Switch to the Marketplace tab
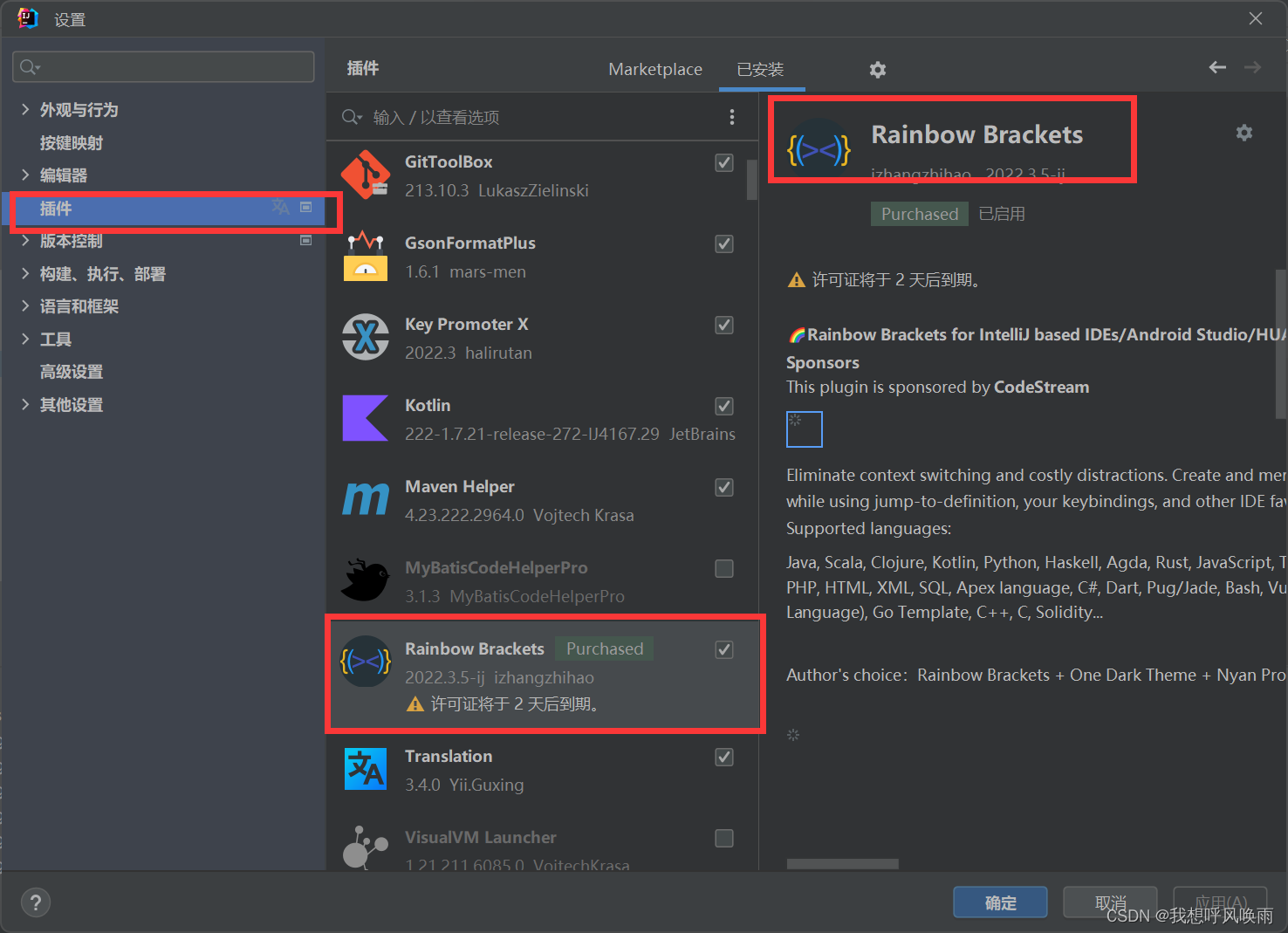Viewport: 1288px width, 933px height. click(655, 69)
